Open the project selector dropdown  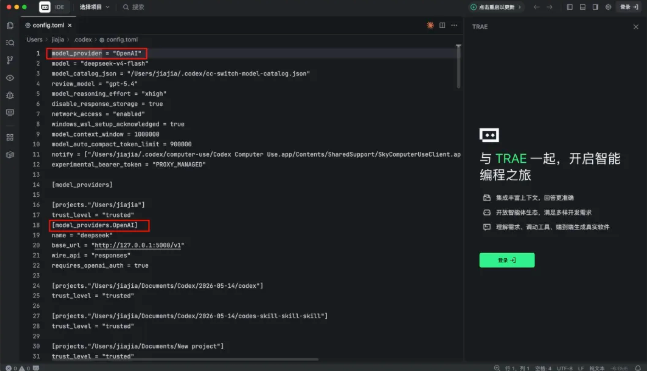pyautogui.click(x=94, y=7)
